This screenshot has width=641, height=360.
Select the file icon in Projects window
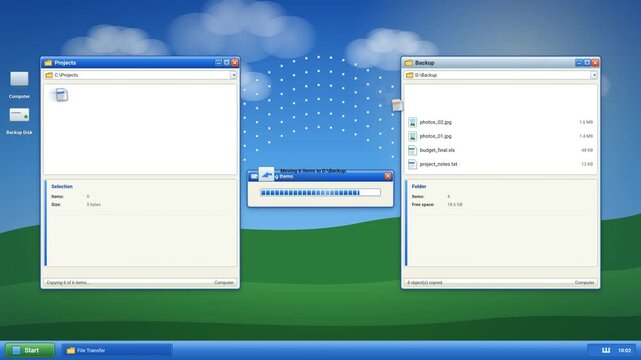(61, 95)
